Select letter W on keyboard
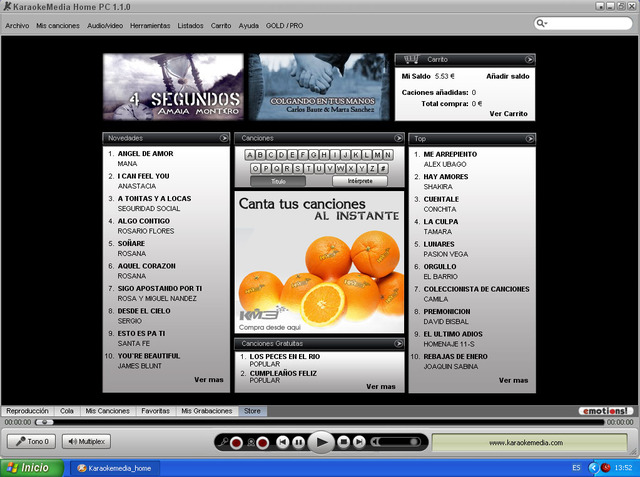The height and width of the screenshot is (477, 640). point(340,169)
